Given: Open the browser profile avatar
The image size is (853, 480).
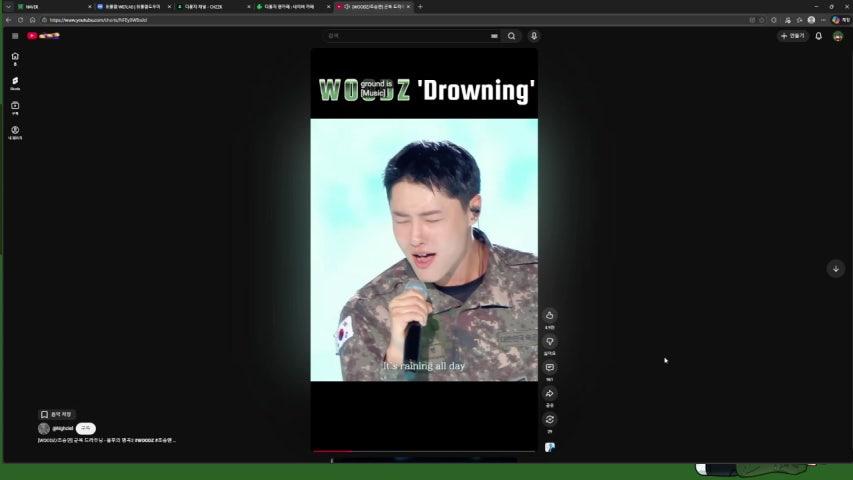Looking at the screenshot, I should 811,20.
